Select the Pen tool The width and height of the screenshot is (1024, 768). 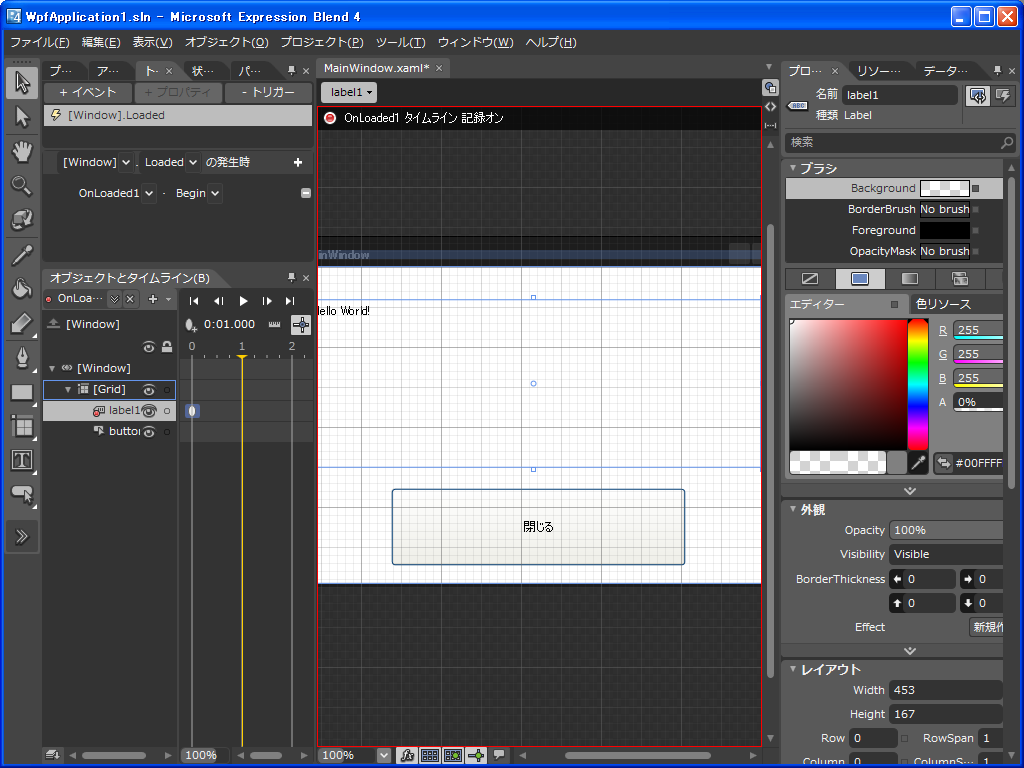point(22,357)
